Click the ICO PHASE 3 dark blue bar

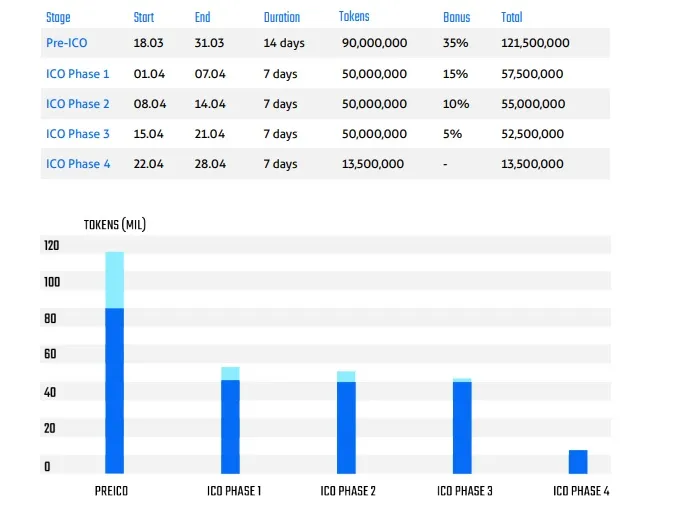(462, 428)
